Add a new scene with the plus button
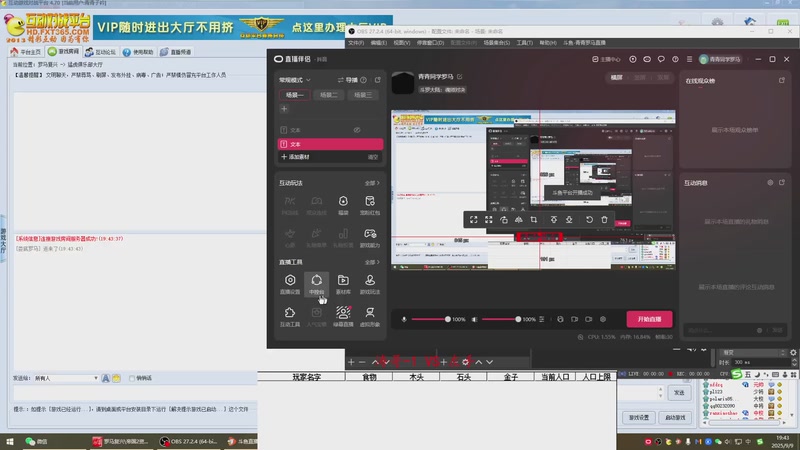The image size is (800, 450). [284, 109]
